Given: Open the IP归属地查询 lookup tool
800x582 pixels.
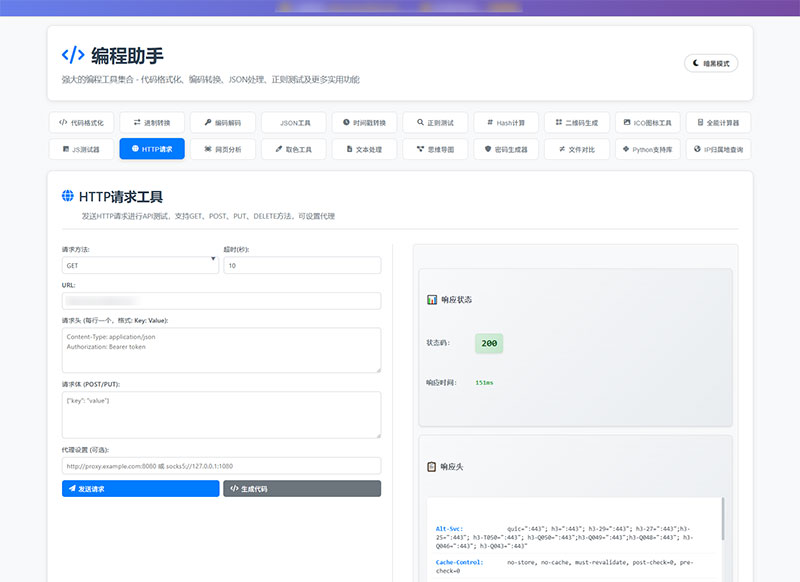Looking at the screenshot, I should click(718, 149).
